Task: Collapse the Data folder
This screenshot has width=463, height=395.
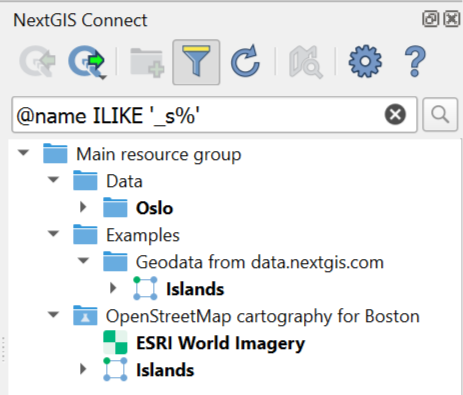Action: [x=53, y=180]
